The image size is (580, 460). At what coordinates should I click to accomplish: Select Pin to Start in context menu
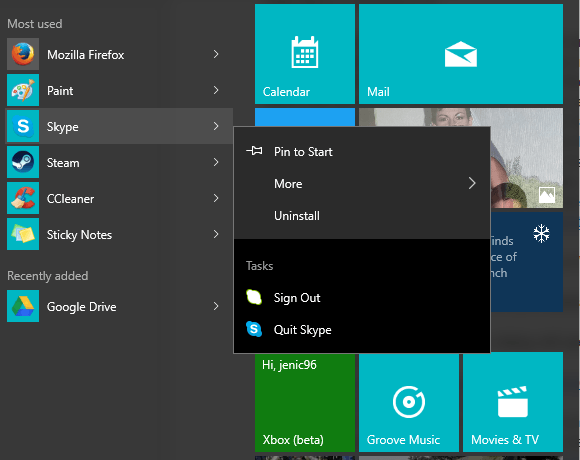(x=362, y=152)
